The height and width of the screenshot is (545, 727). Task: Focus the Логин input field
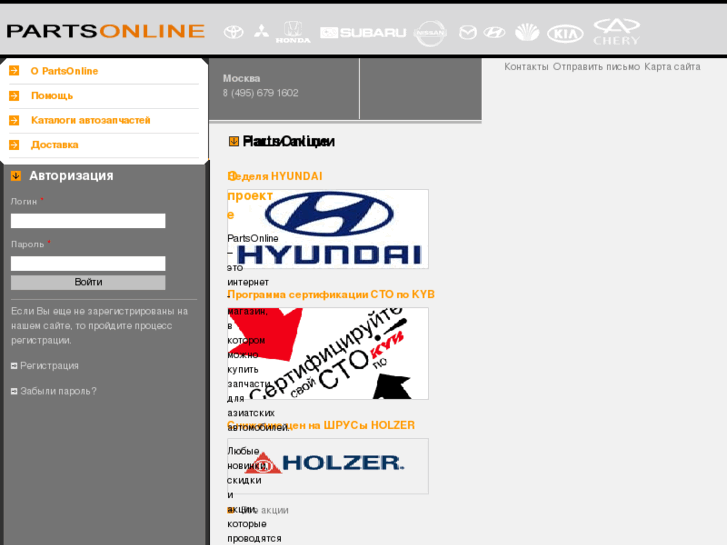pos(88,221)
